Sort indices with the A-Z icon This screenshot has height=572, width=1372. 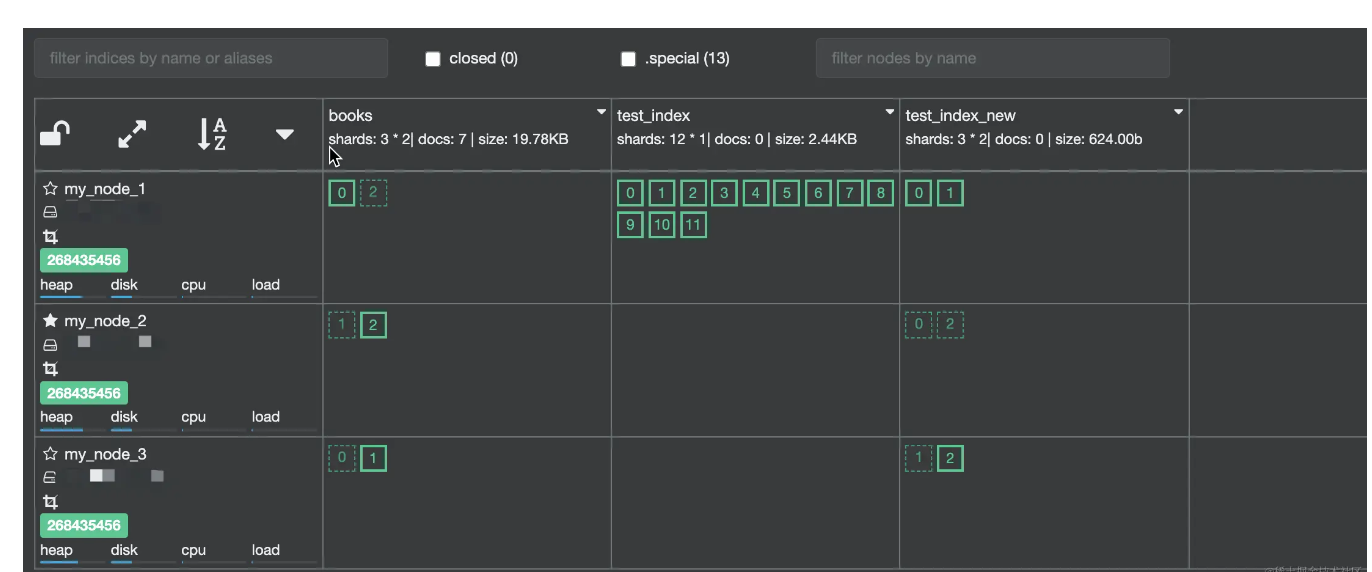[x=212, y=134]
